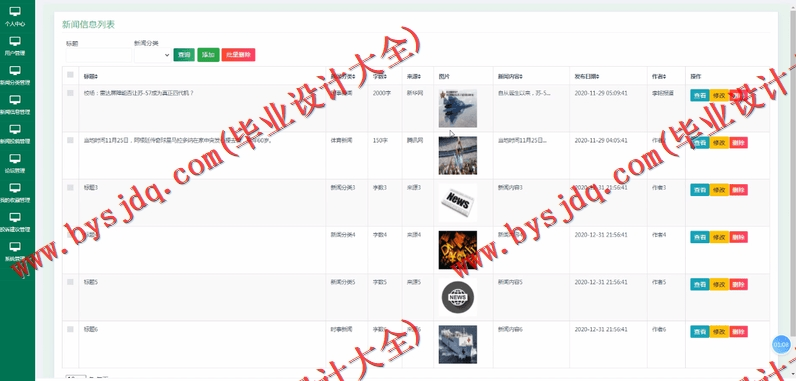
Task: Click the title text 校场：雷达屏障能否让苏-57成为真正四代机？
Action: point(139,93)
